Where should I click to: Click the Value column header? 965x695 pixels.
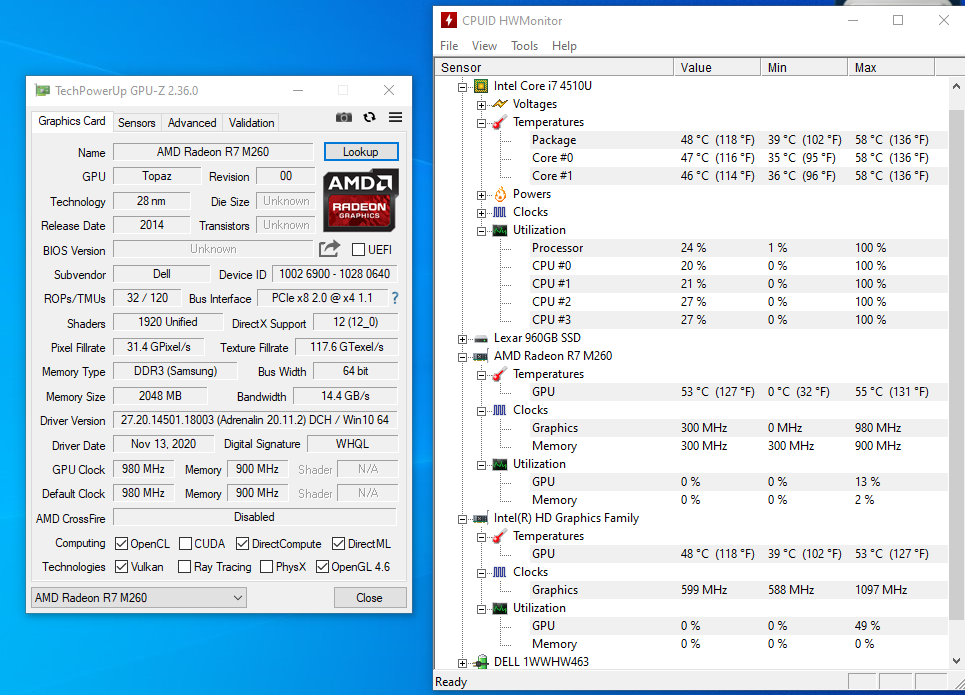[717, 67]
